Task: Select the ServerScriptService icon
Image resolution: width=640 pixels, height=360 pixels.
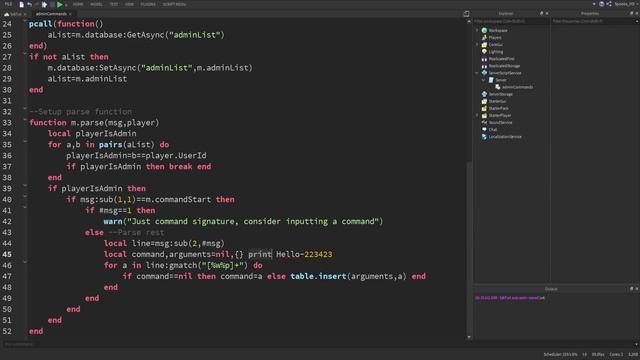Action: (484, 73)
